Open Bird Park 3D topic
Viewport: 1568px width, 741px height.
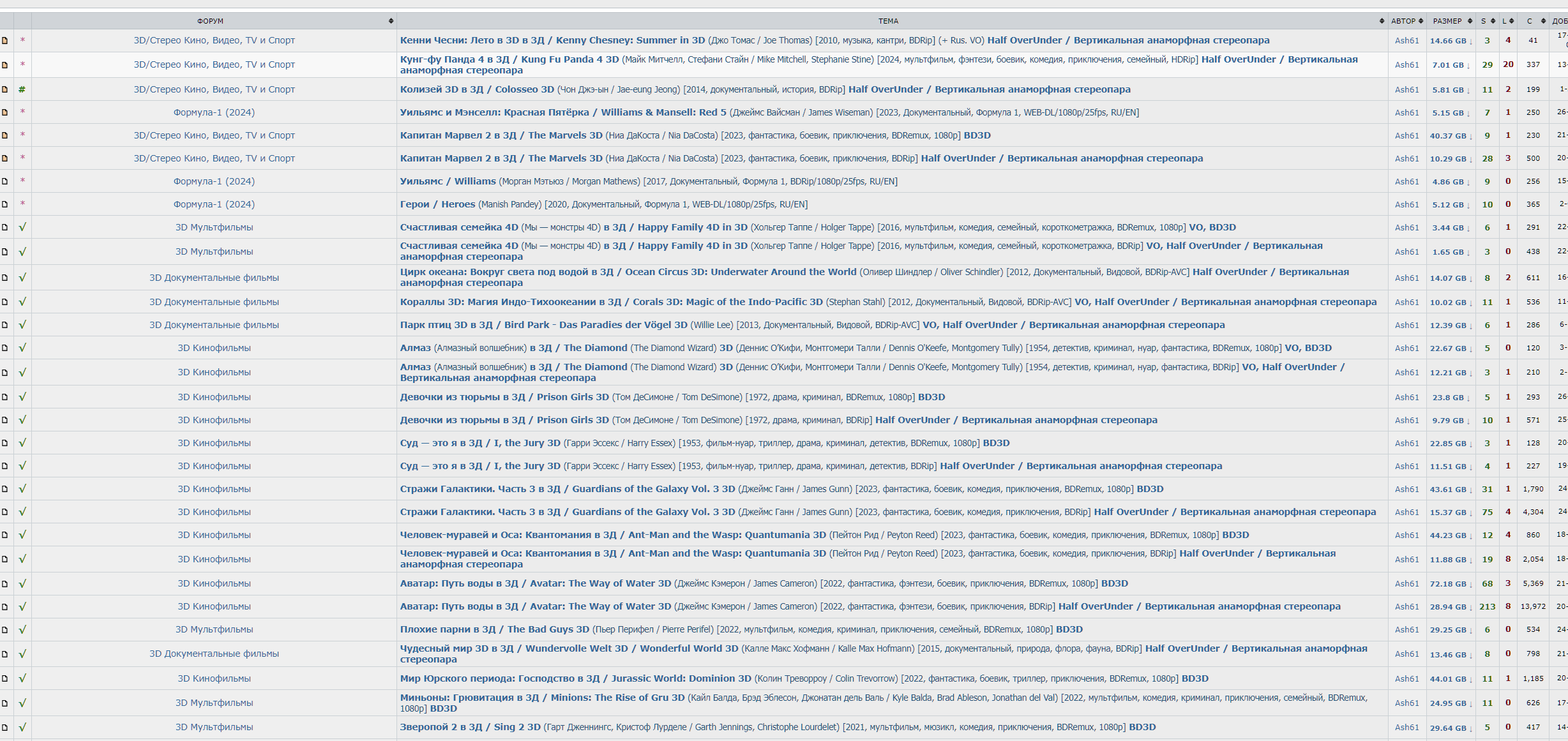pyautogui.click(x=812, y=325)
